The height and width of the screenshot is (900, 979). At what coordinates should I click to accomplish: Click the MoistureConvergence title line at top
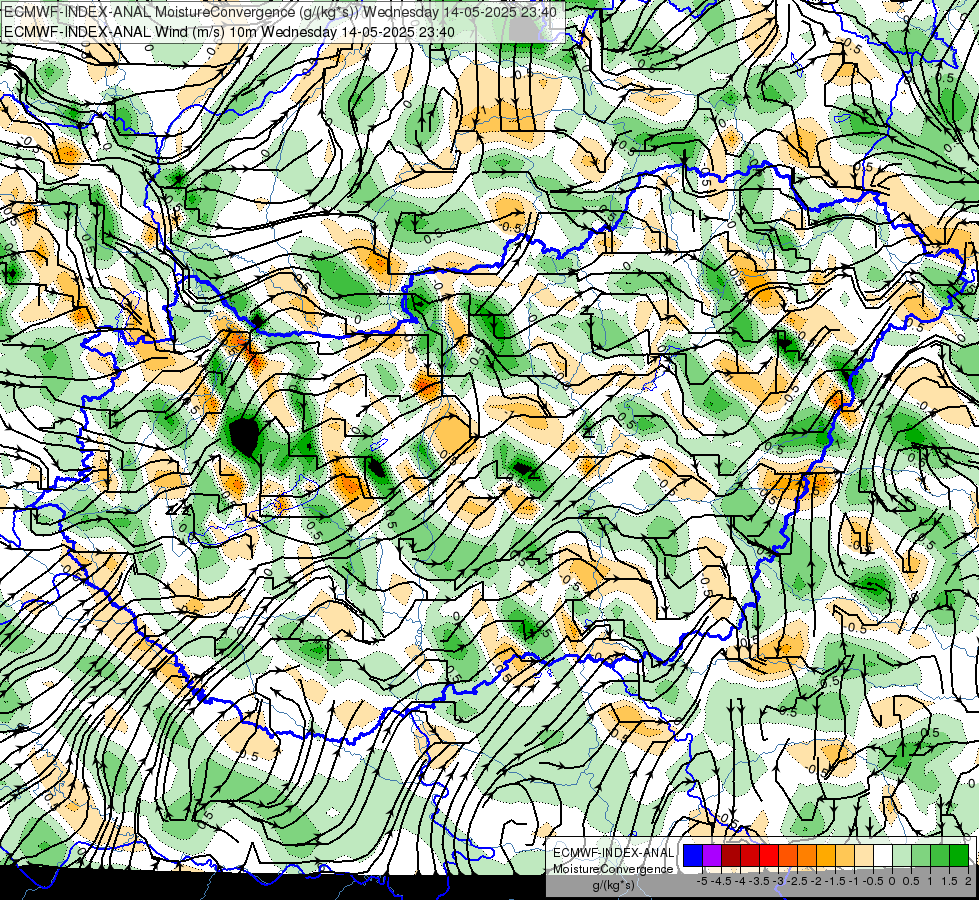[x=280, y=11]
